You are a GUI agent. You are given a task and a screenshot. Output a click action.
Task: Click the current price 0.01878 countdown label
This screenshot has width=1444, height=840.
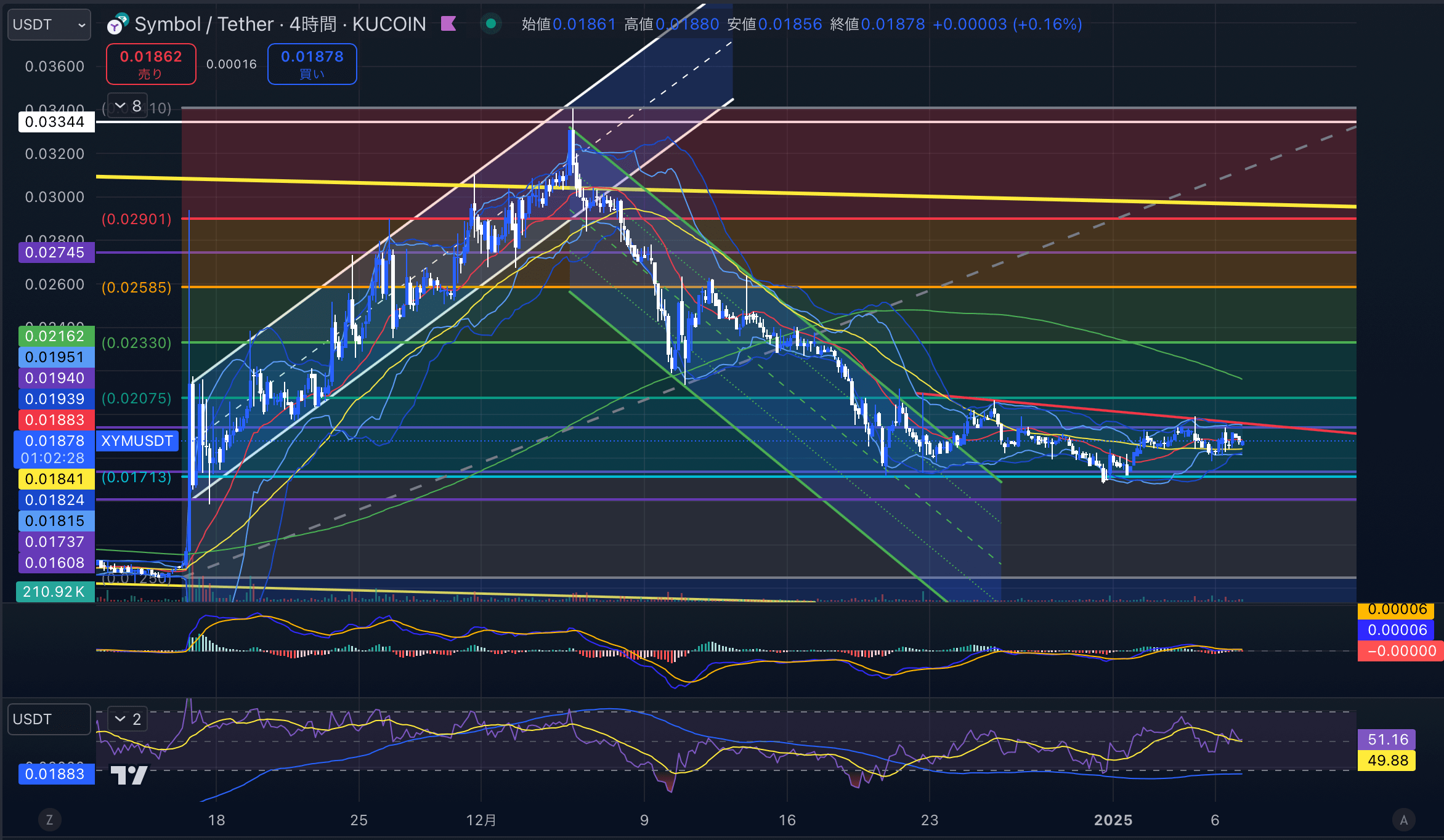[54, 450]
